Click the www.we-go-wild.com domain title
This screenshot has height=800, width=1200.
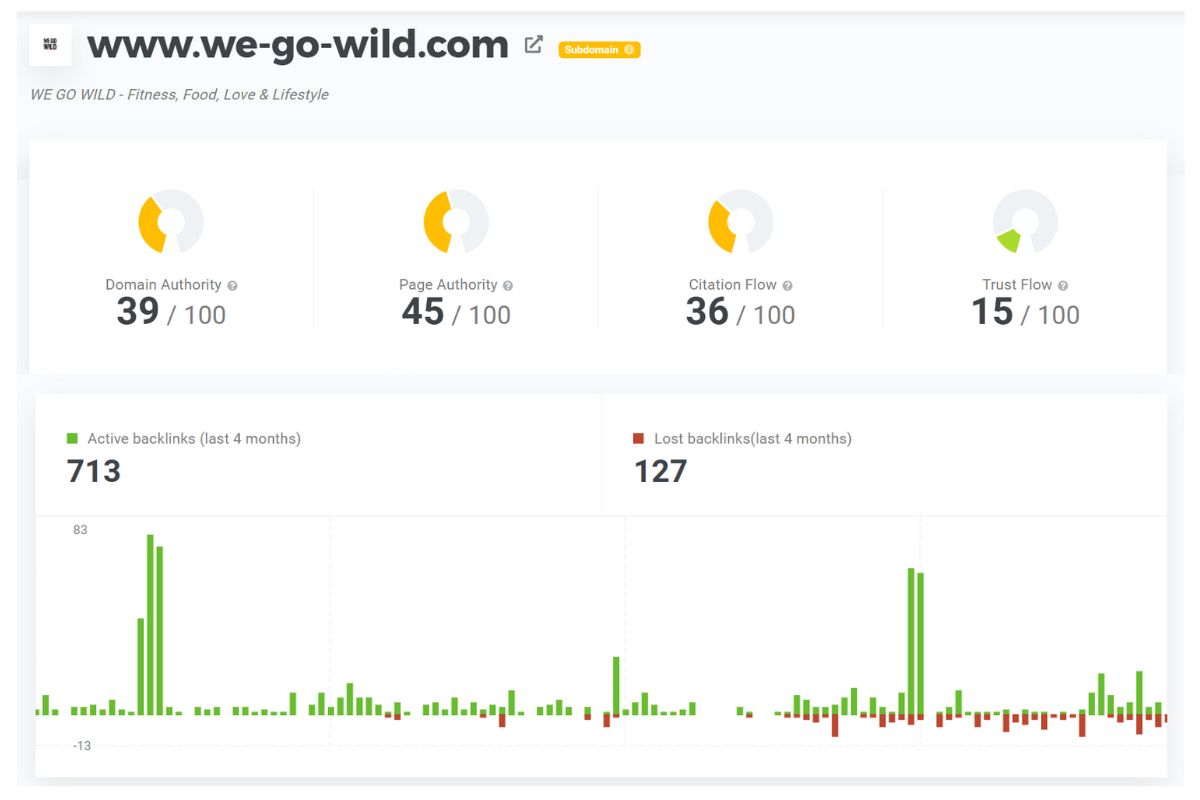298,44
